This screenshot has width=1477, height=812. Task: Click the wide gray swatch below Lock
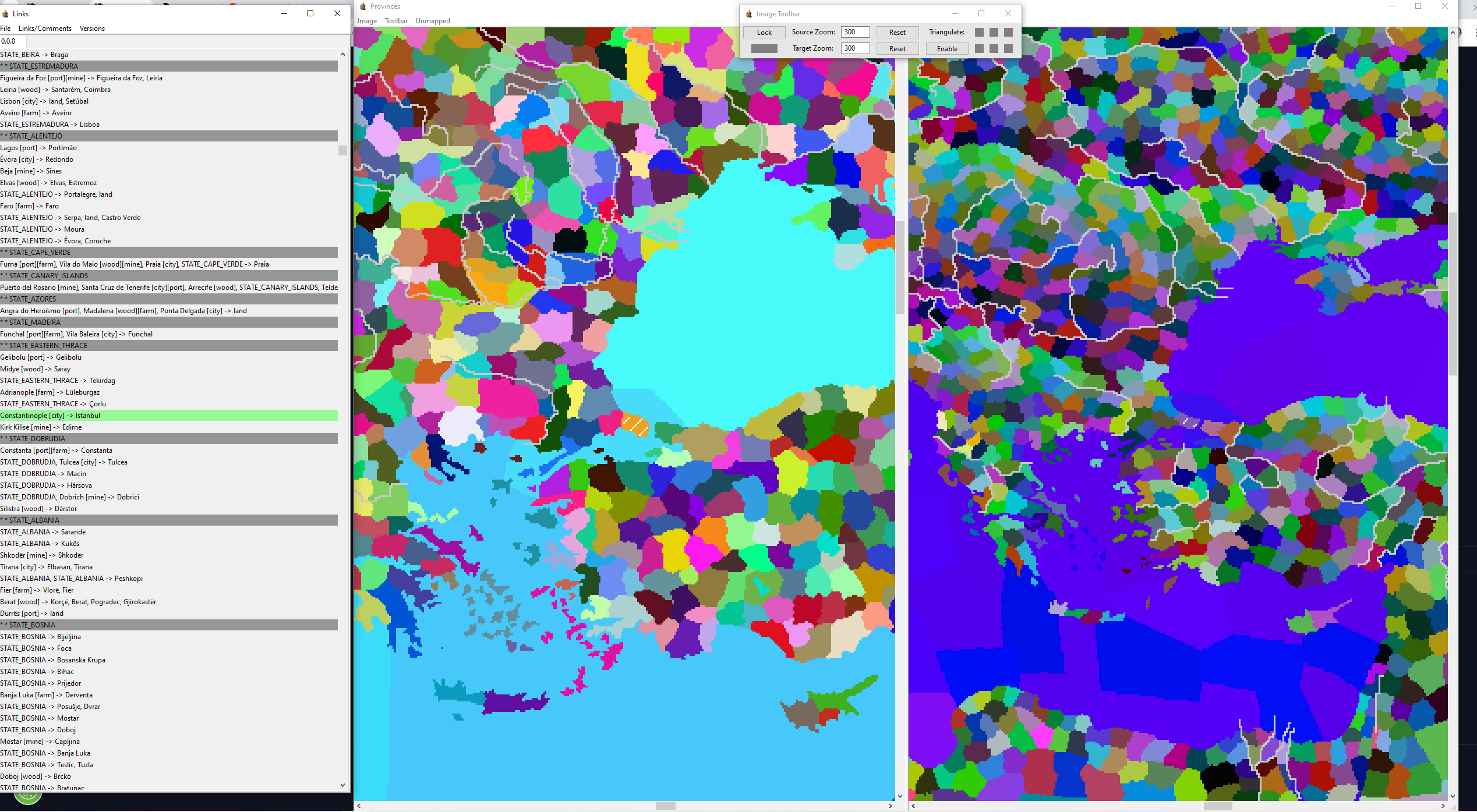click(764, 49)
